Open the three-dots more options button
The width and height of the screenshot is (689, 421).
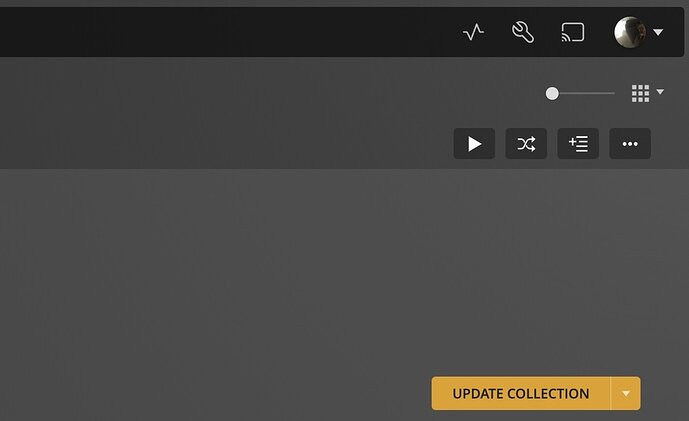[630, 144]
